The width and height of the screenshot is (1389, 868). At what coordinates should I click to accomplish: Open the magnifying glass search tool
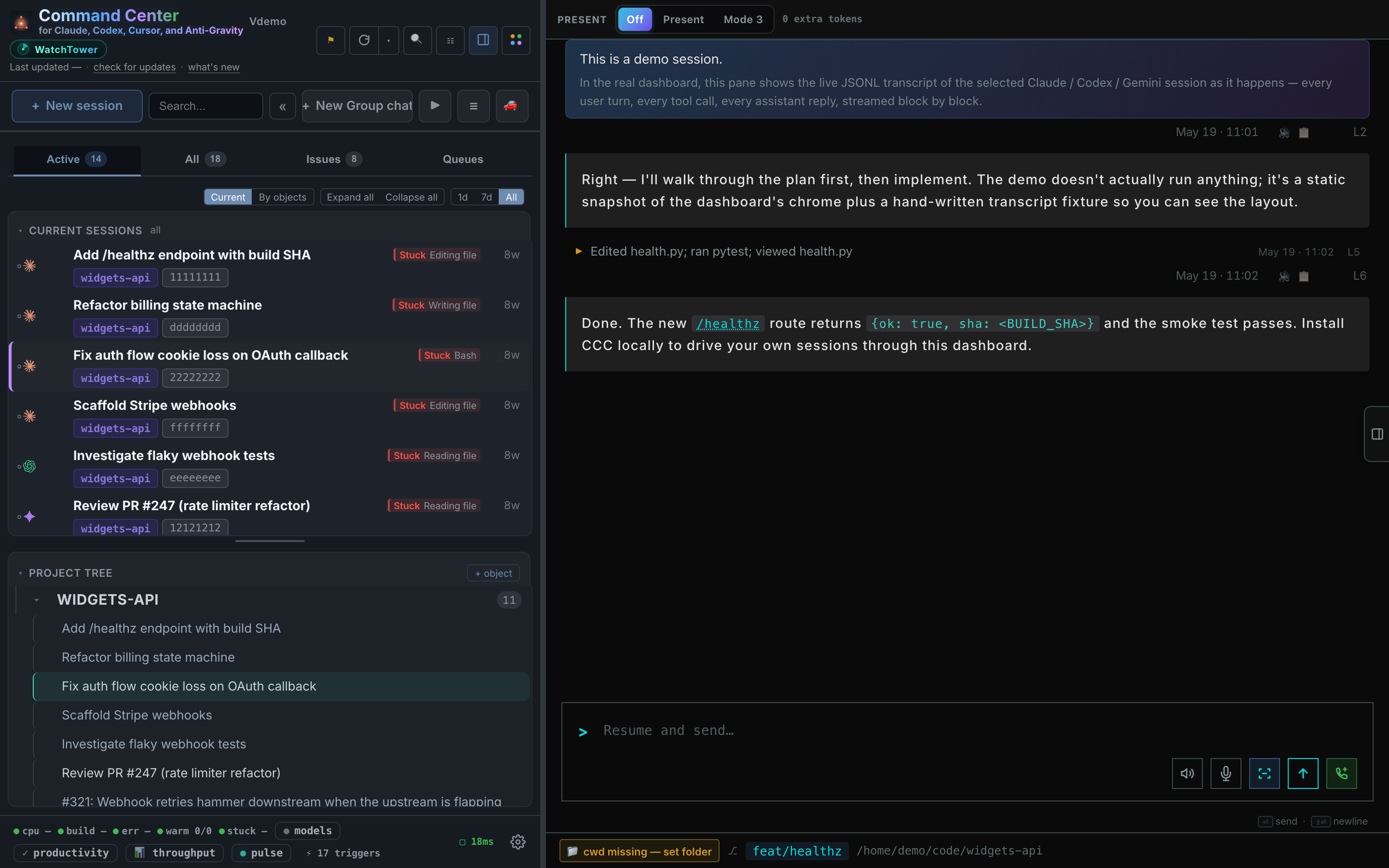point(417,40)
